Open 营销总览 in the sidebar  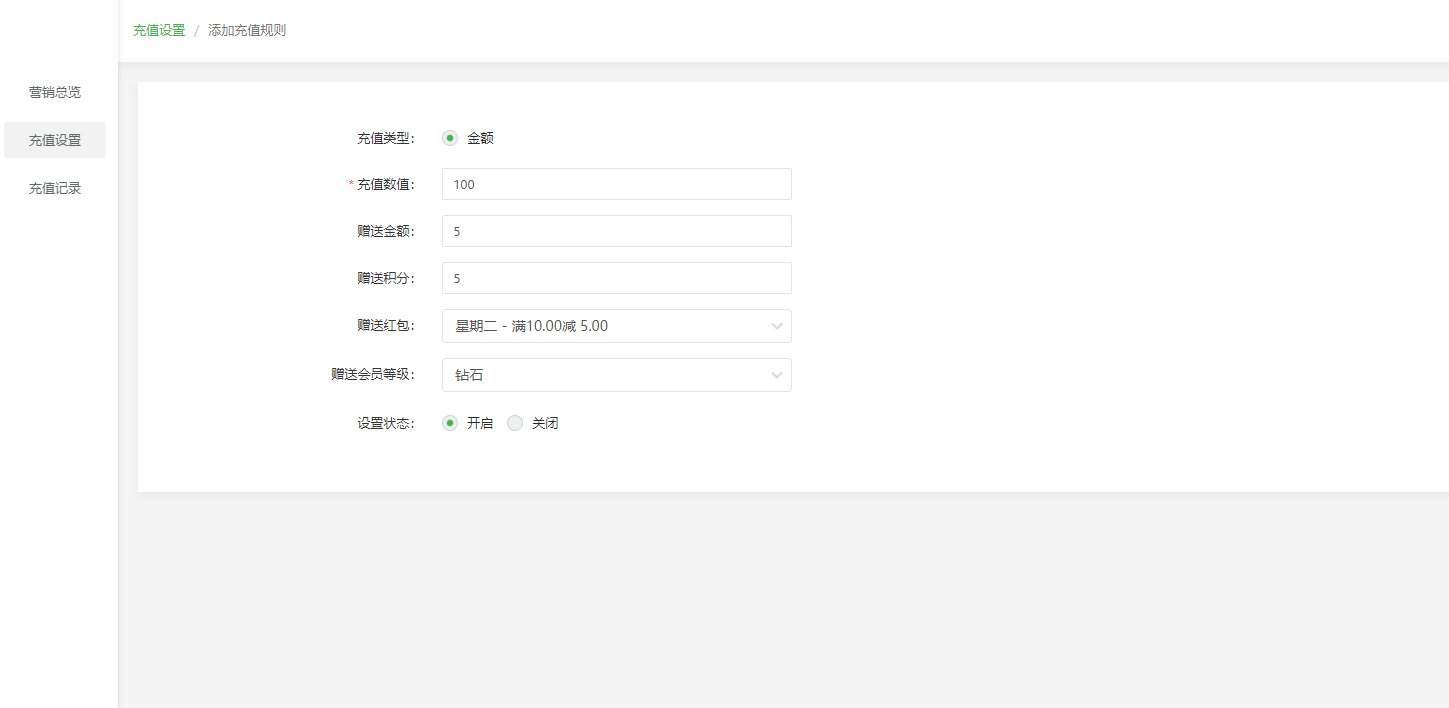[x=55, y=92]
